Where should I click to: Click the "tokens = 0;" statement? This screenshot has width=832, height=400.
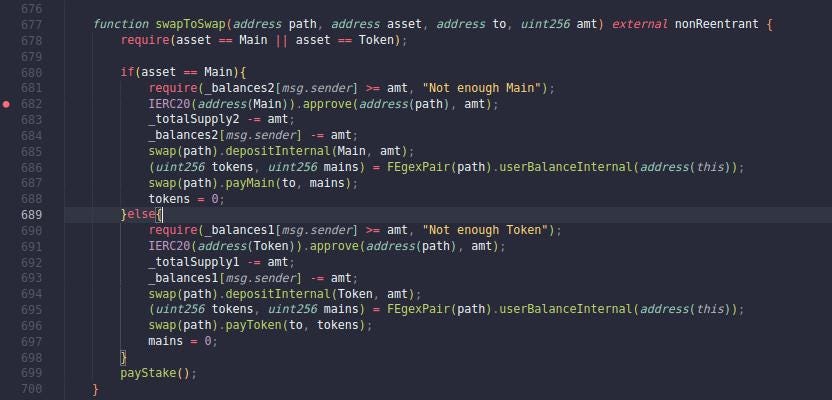pyautogui.click(x=187, y=199)
